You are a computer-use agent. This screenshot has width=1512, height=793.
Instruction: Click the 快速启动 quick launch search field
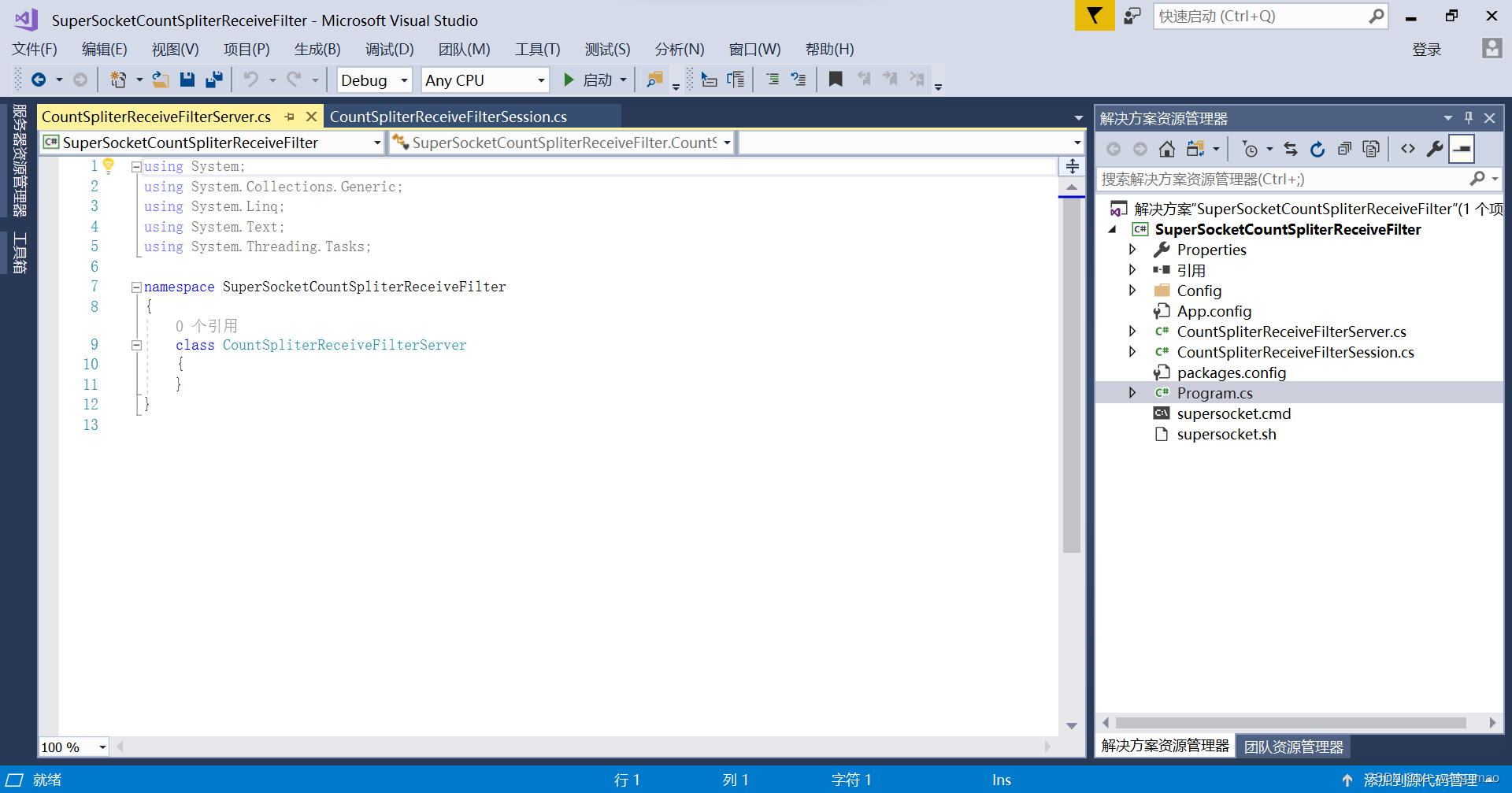tap(1262, 17)
